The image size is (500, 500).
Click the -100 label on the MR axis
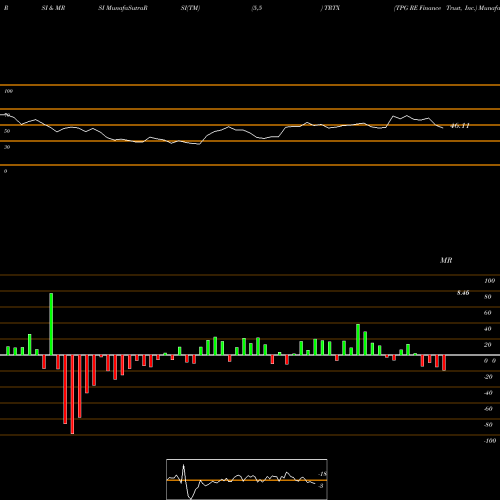490,441
